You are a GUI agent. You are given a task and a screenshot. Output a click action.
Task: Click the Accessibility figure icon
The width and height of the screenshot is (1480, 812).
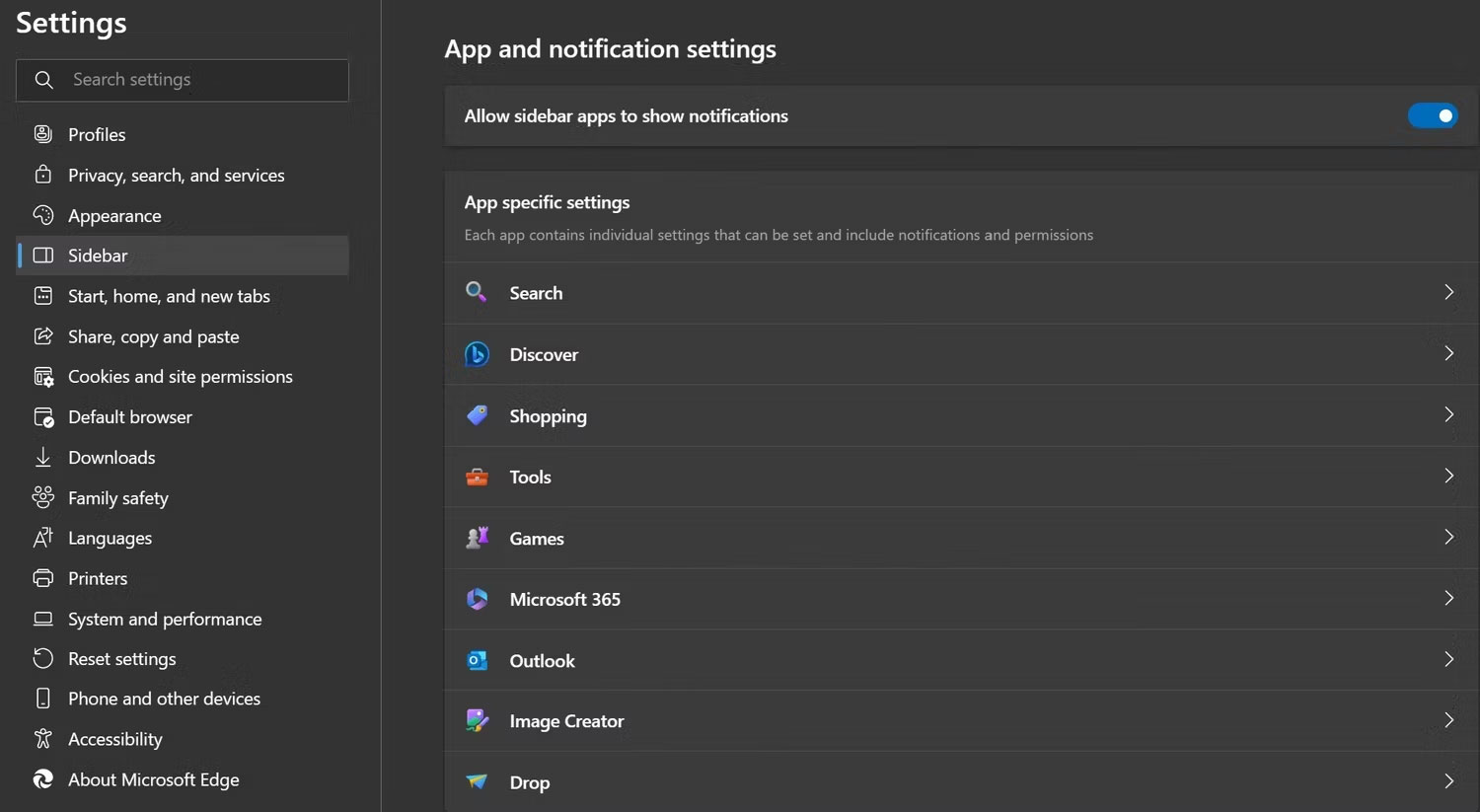click(43, 738)
